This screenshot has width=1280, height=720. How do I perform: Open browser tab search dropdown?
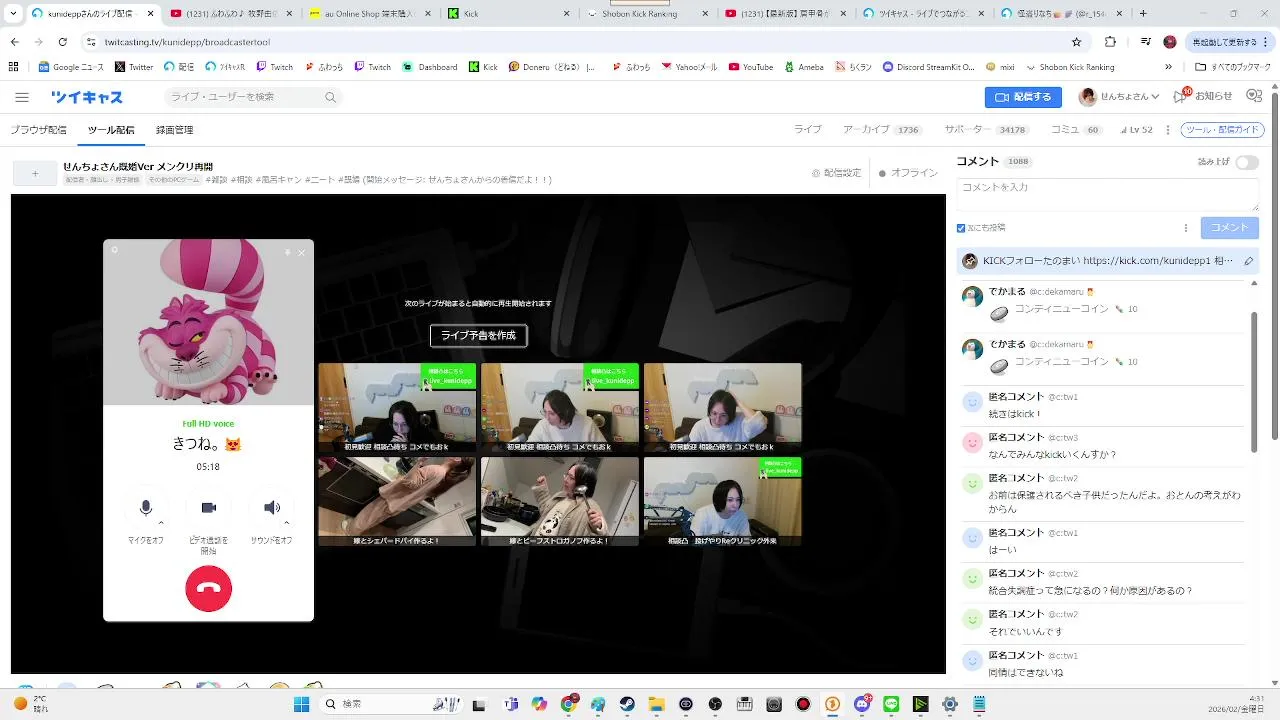tap(13, 14)
